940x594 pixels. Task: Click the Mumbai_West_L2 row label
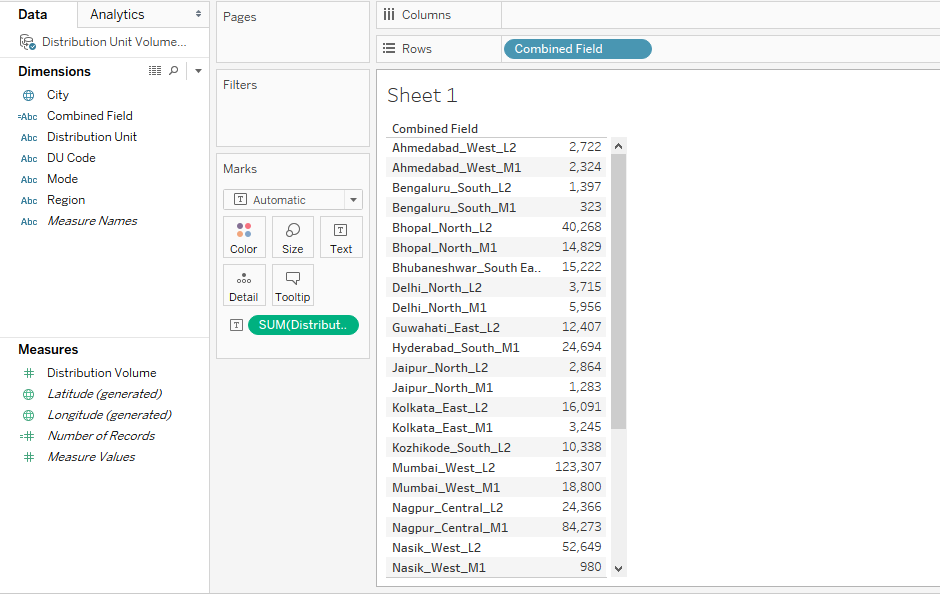tap(444, 468)
